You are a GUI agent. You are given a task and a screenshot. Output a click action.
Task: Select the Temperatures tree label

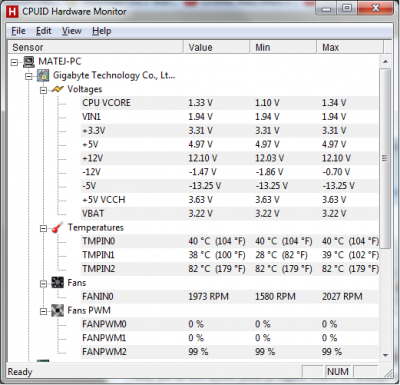coord(96,228)
